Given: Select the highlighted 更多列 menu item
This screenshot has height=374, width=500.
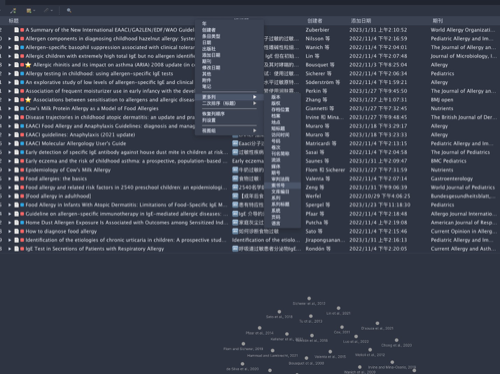Looking at the screenshot, I should click(x=229, y=97).
